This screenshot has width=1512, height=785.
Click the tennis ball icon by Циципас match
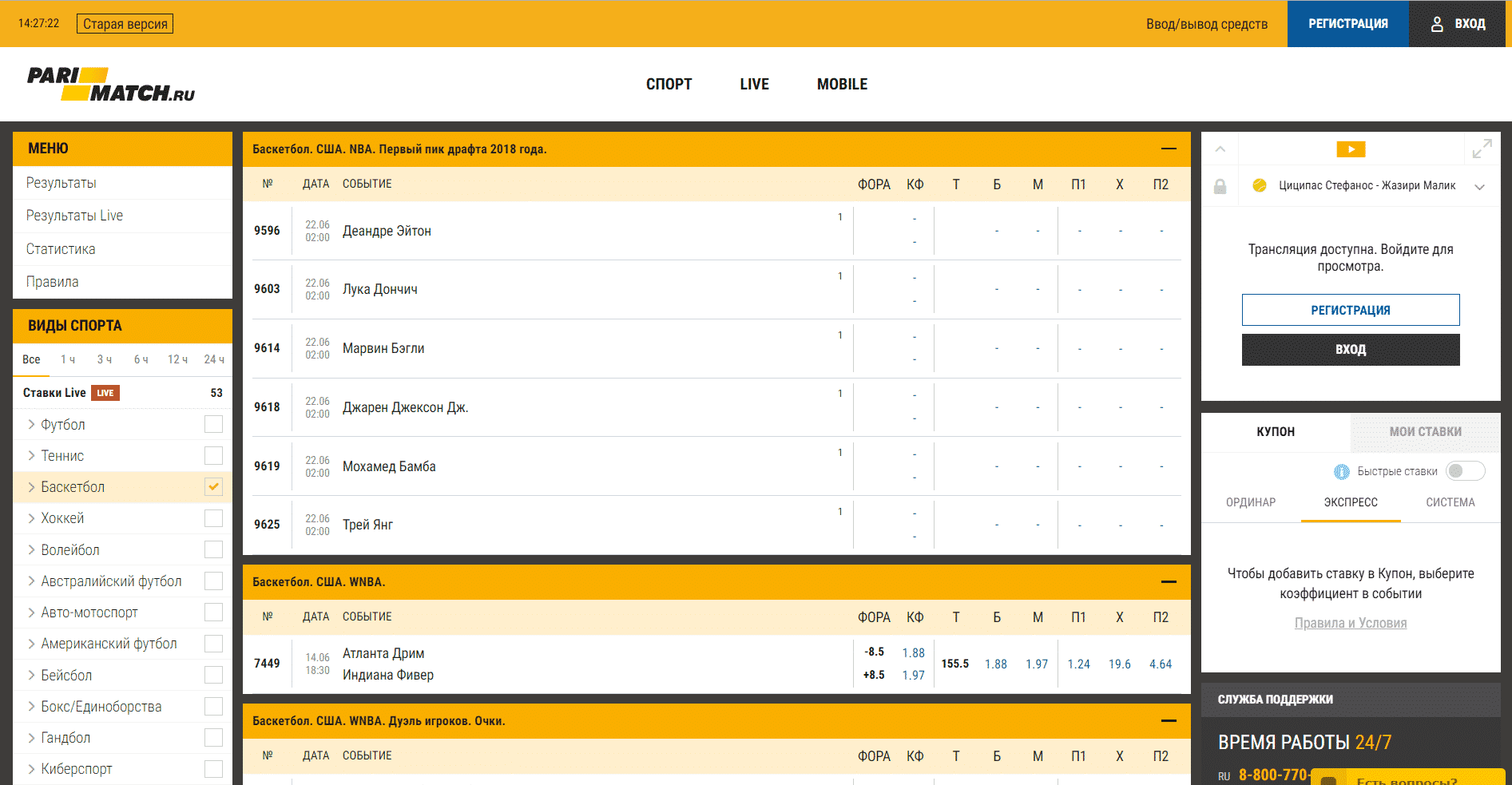pos(1260,185)
